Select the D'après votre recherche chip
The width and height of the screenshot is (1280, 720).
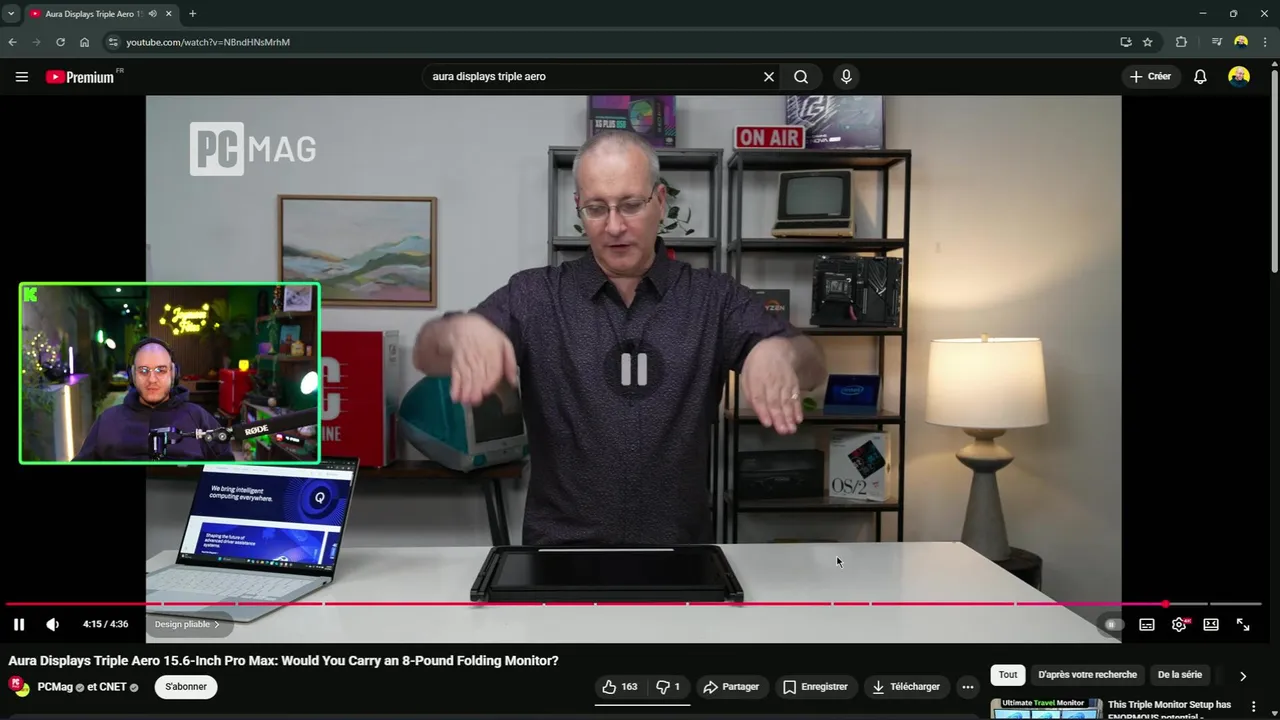[x=1087, y=675]
